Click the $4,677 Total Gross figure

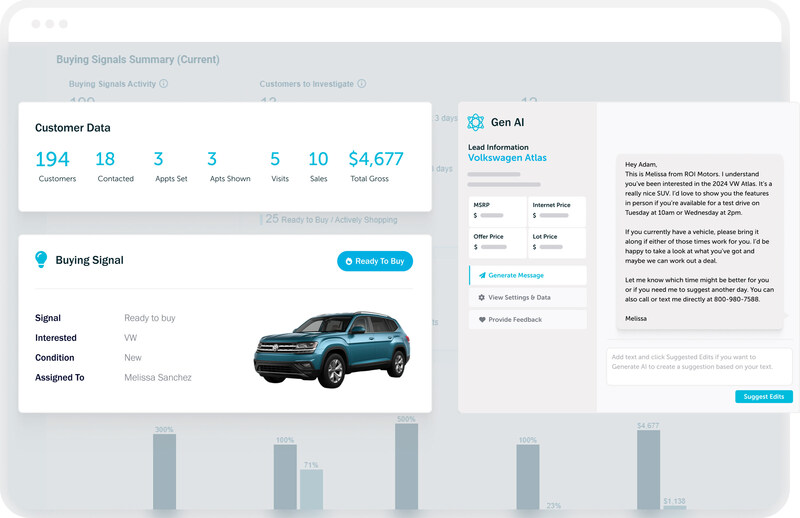point(376,165)
